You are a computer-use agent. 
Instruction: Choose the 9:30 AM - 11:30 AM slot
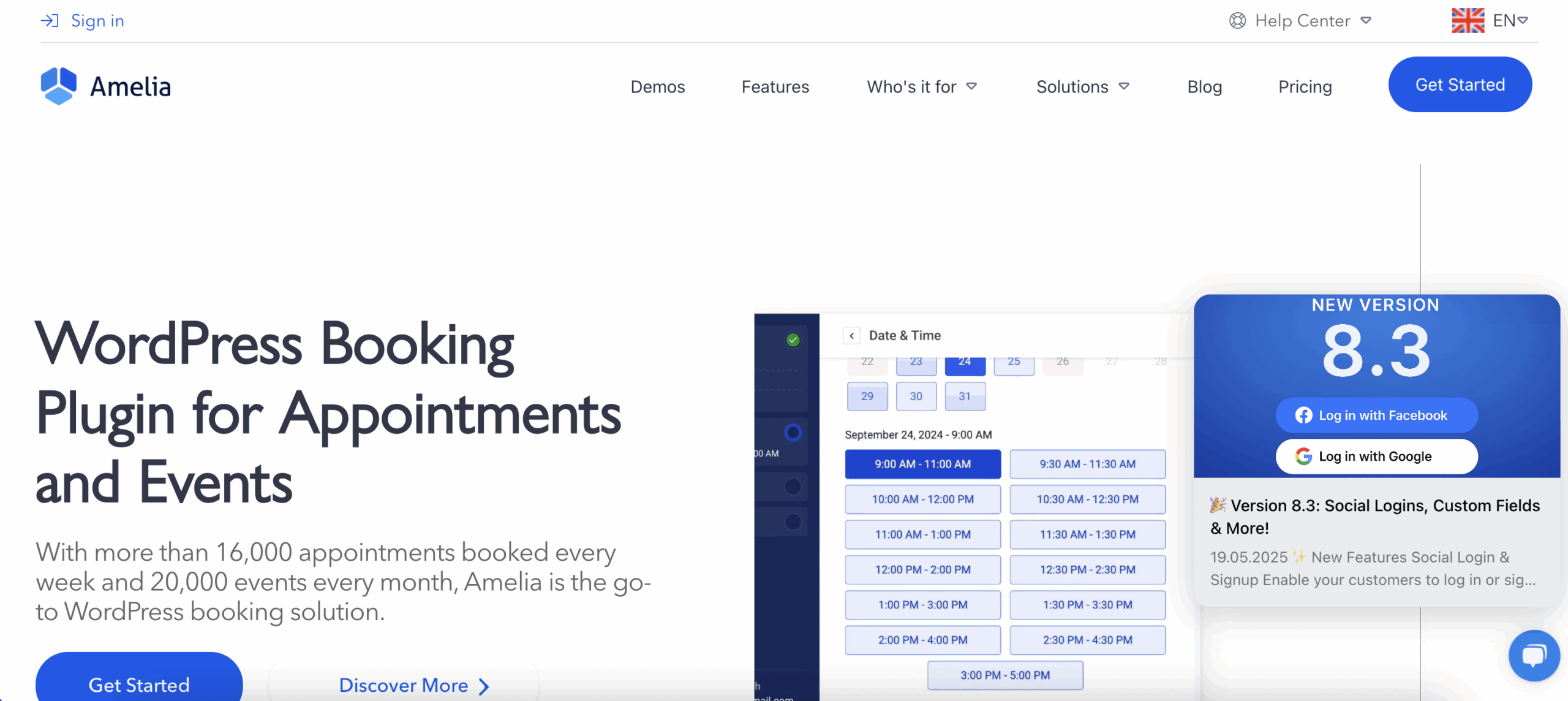(1087, 464)
